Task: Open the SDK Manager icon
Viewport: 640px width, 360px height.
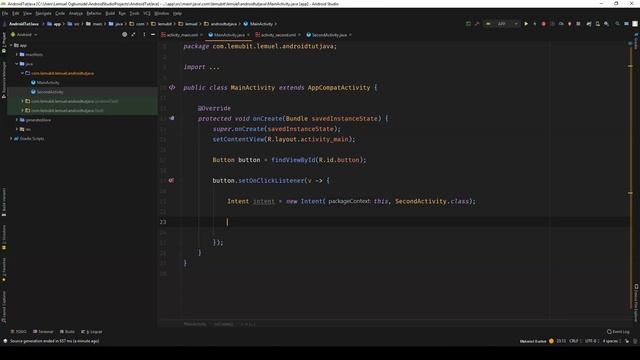Action: point(607,24)
